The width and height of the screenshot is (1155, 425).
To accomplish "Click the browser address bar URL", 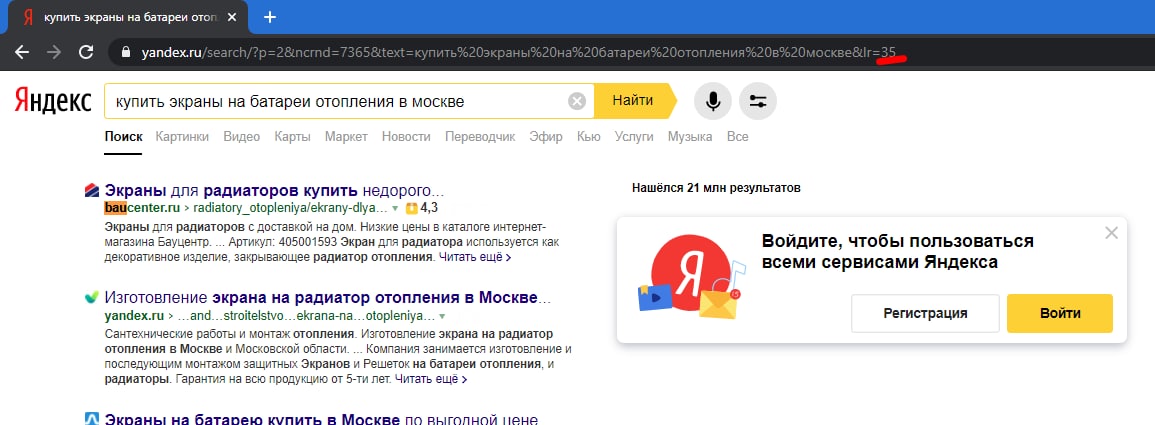I will (519, 52).
